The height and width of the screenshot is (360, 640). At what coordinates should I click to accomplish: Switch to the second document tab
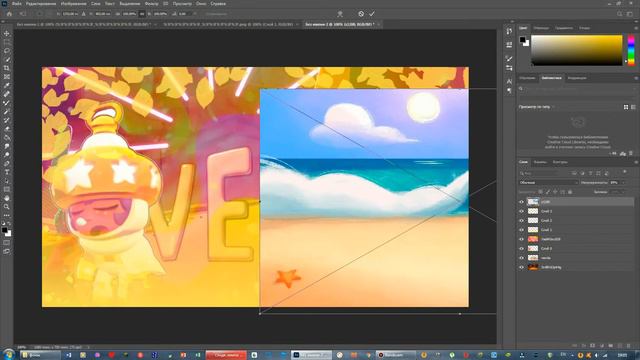228,24
